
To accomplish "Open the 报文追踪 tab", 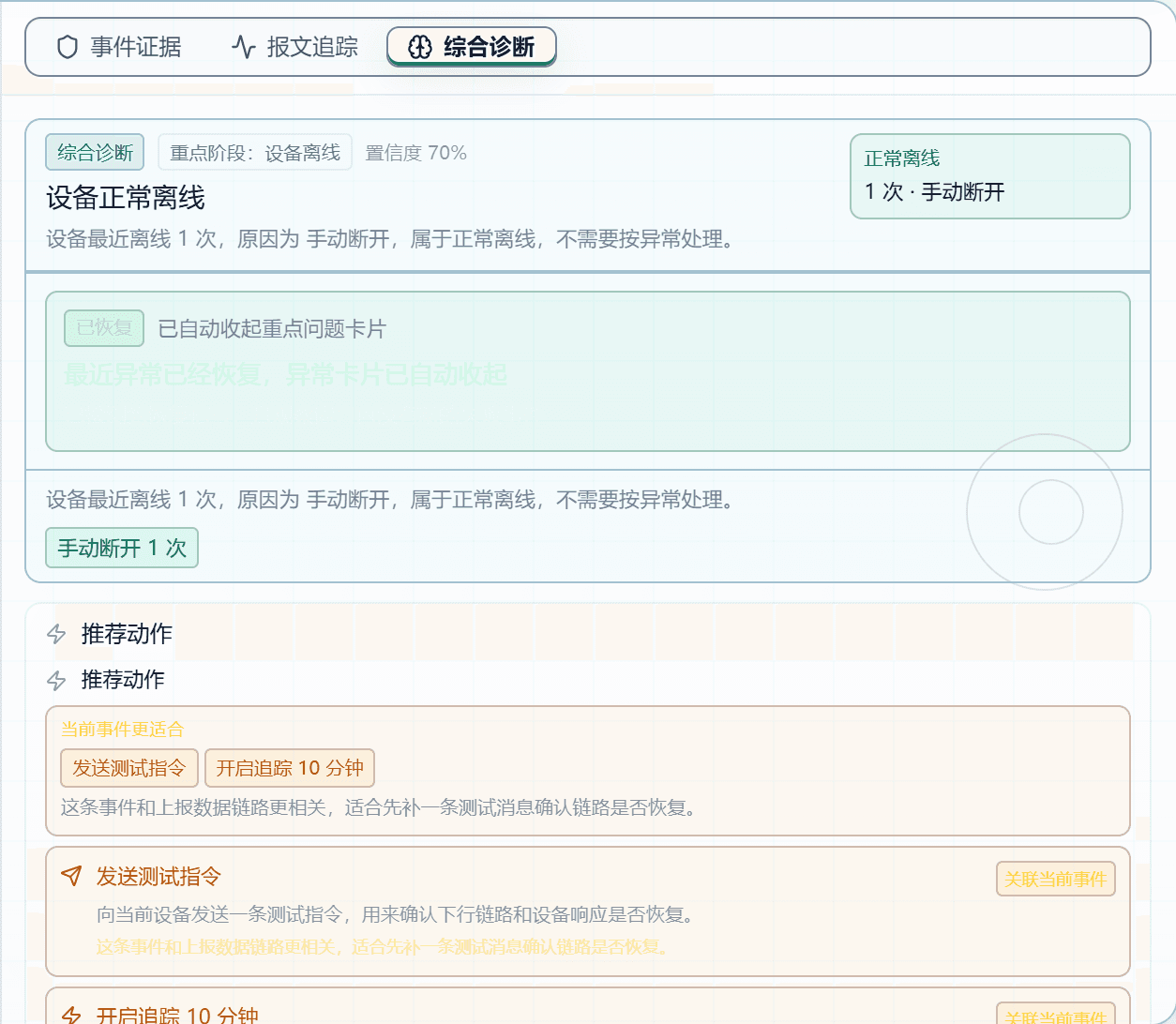I will (x=295, y=47).
